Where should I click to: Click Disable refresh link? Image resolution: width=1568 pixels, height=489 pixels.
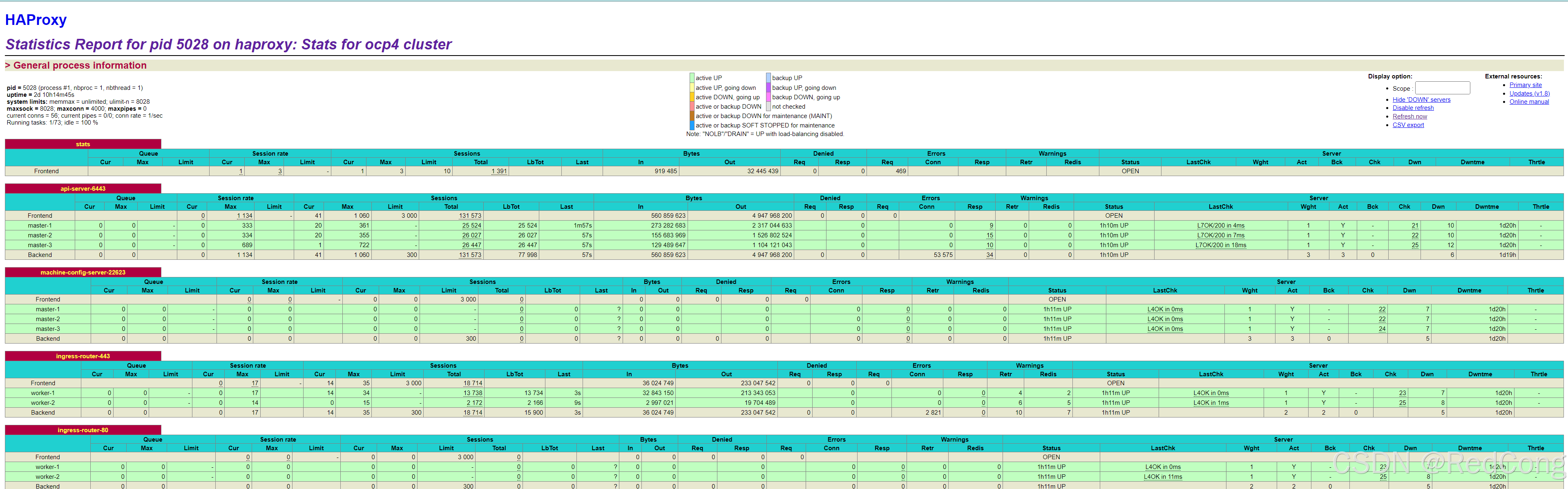pyautogui.click(x=1413, y=108)
